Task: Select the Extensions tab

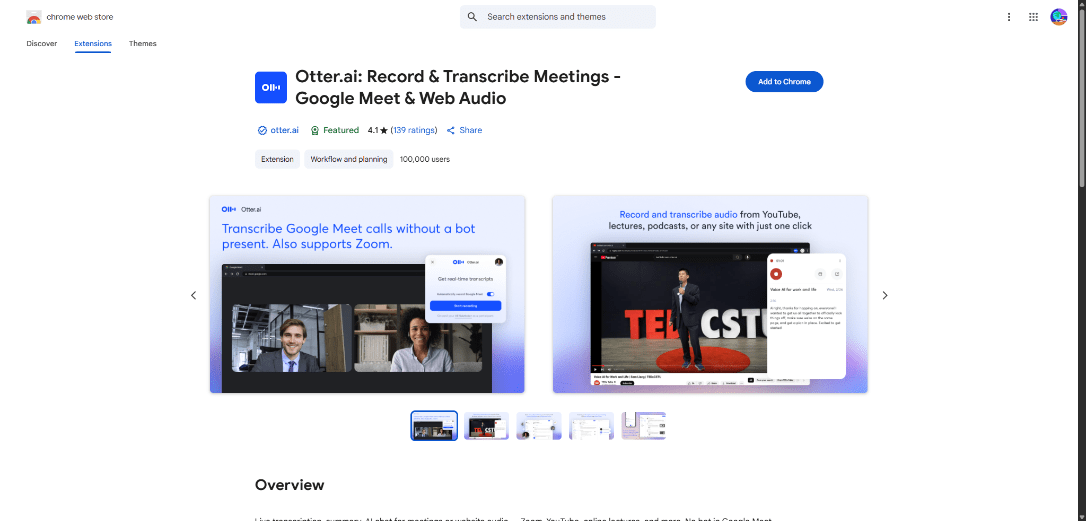Action: (x=93, y=44)
